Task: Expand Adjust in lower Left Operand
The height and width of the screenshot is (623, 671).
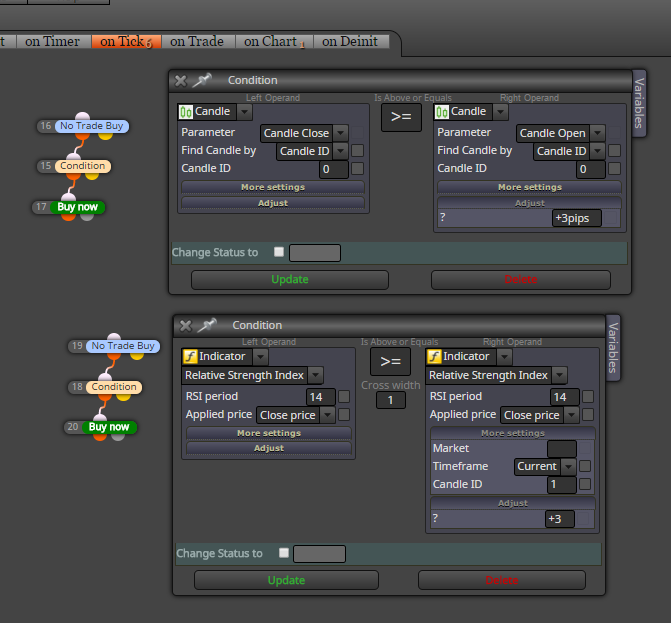Action: pos(269,448)
